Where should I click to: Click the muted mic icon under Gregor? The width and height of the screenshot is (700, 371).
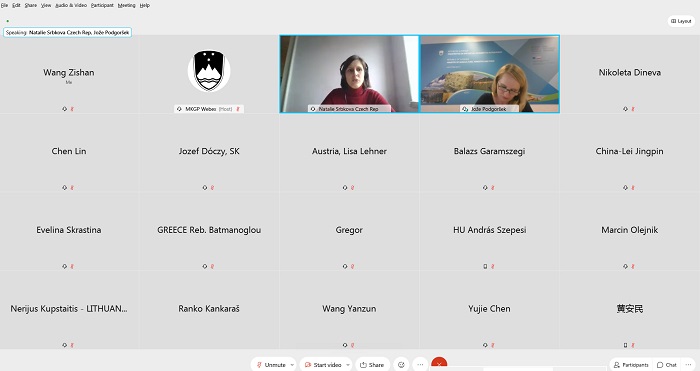(x=352, y=267)
